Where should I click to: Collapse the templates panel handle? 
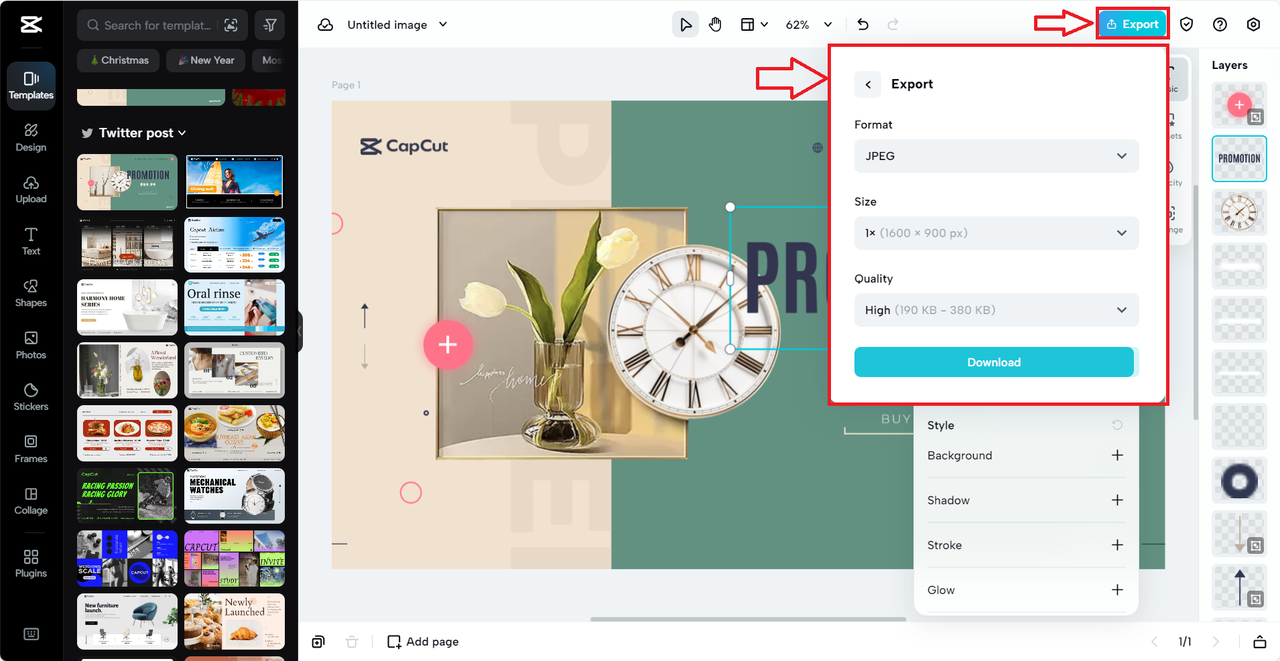(x=299, y=331)
